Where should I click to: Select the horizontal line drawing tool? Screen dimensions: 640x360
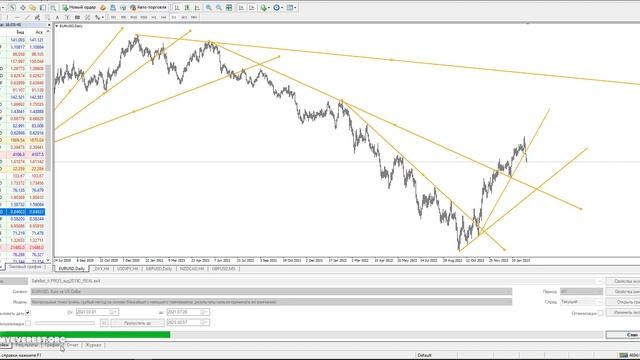coord(17,18)
